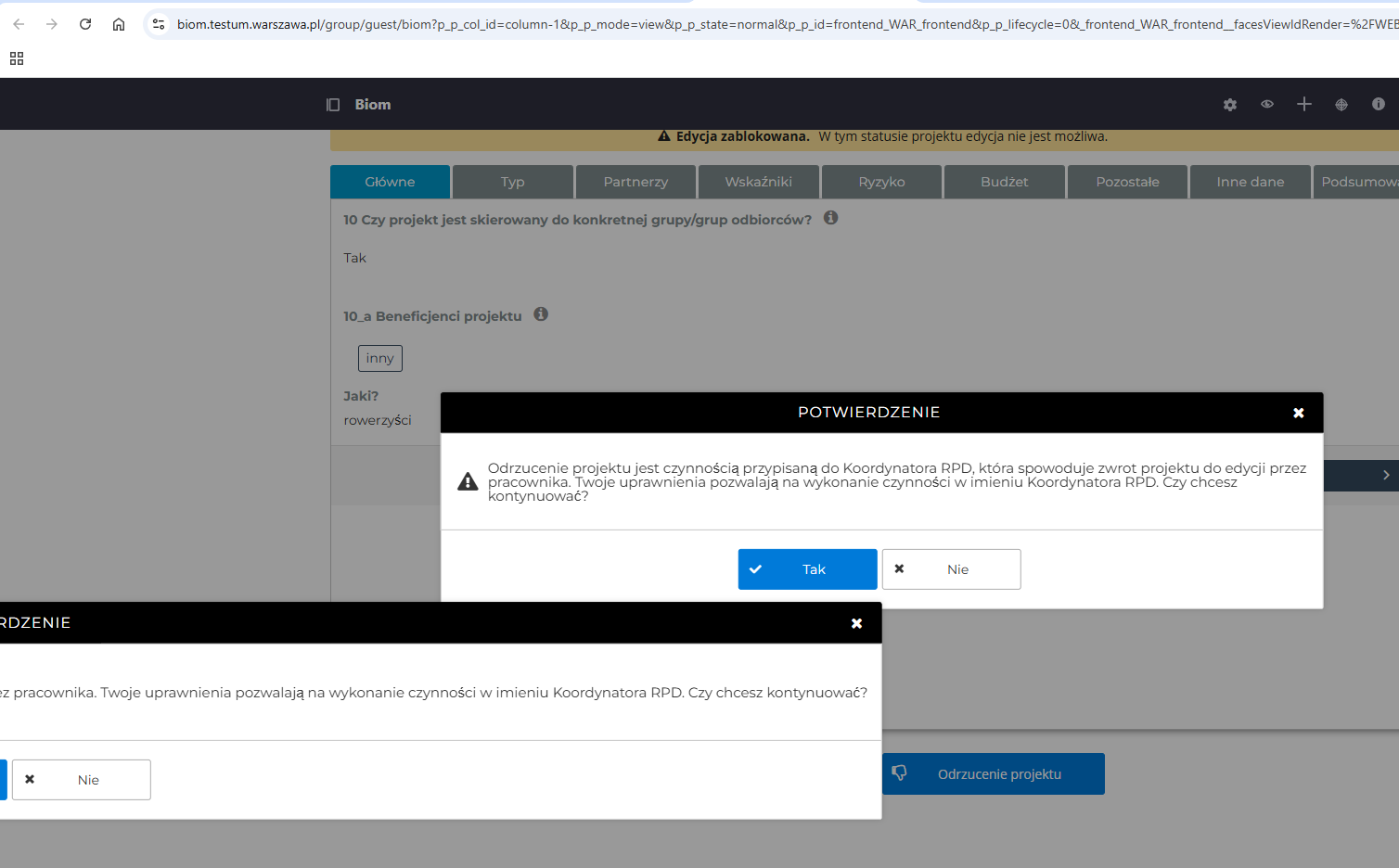Click the browser reload page icon
Image resolution: width=1399 pixels, height=868 pixels.
coord(85,24)
